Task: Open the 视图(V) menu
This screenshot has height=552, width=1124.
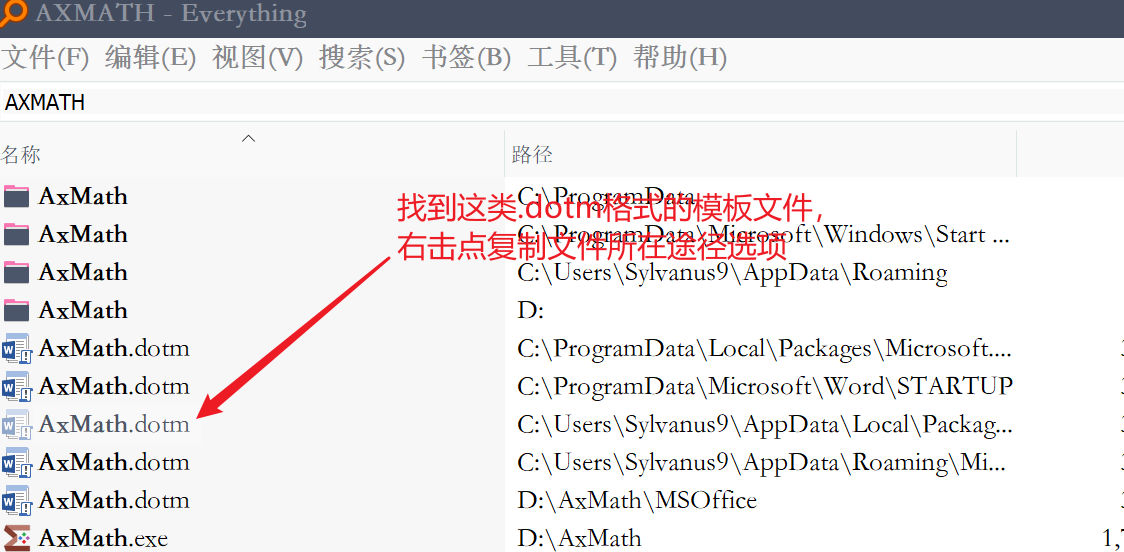Action: click(257, 58)
